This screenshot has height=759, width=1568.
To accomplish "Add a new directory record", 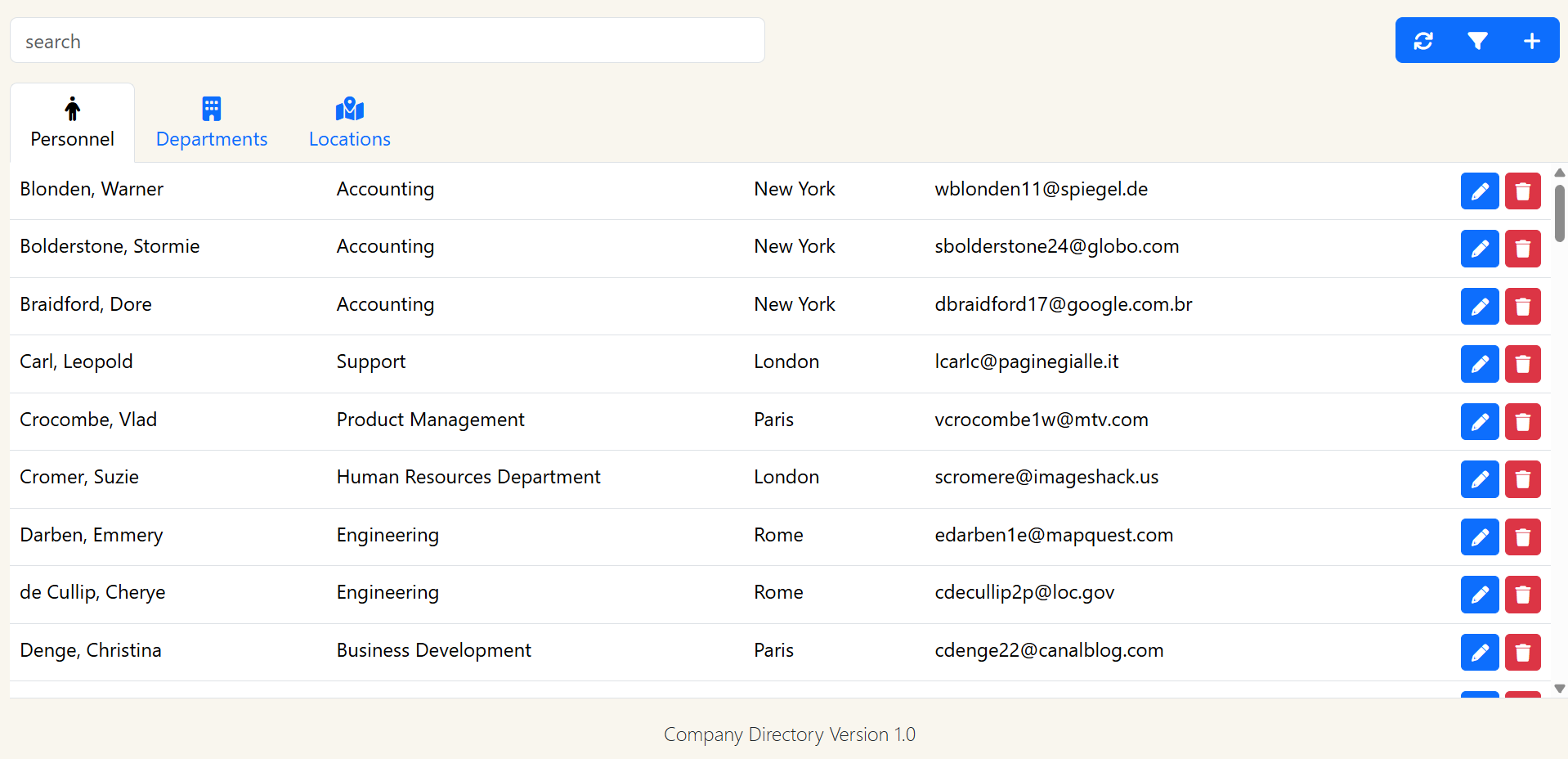I will 1531,40.
